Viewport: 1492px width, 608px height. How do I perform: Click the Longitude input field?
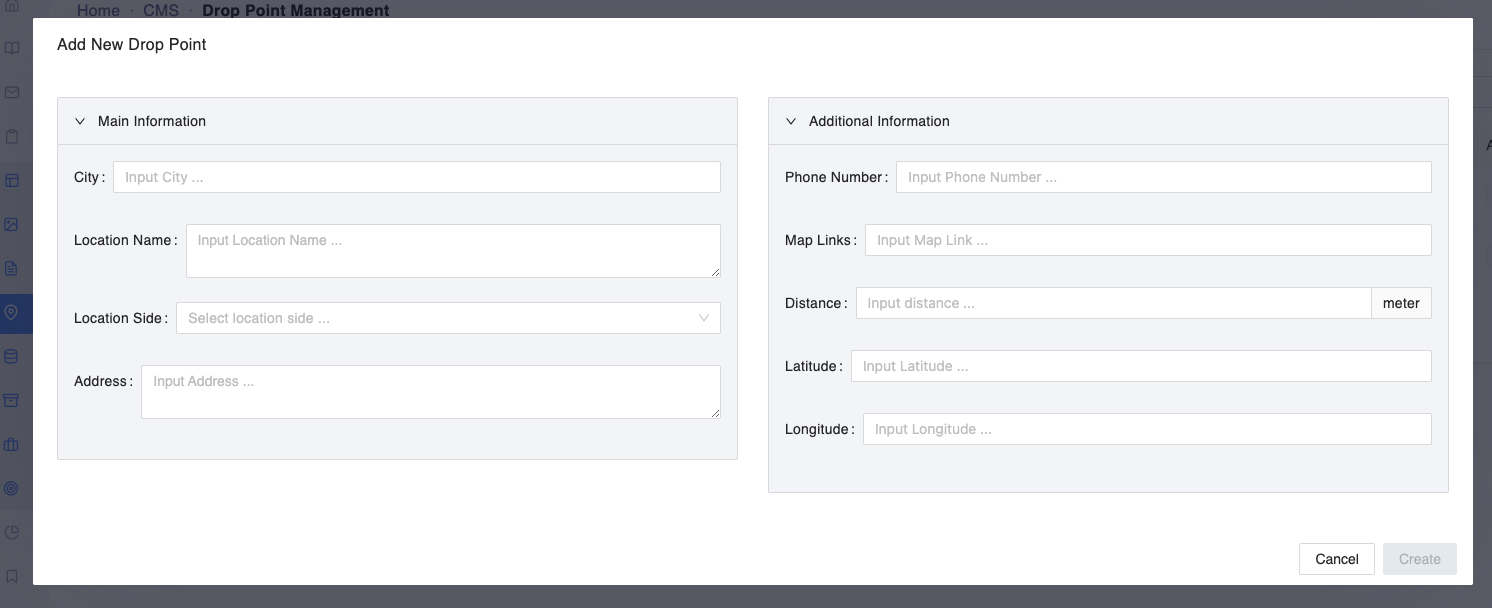1146,429
